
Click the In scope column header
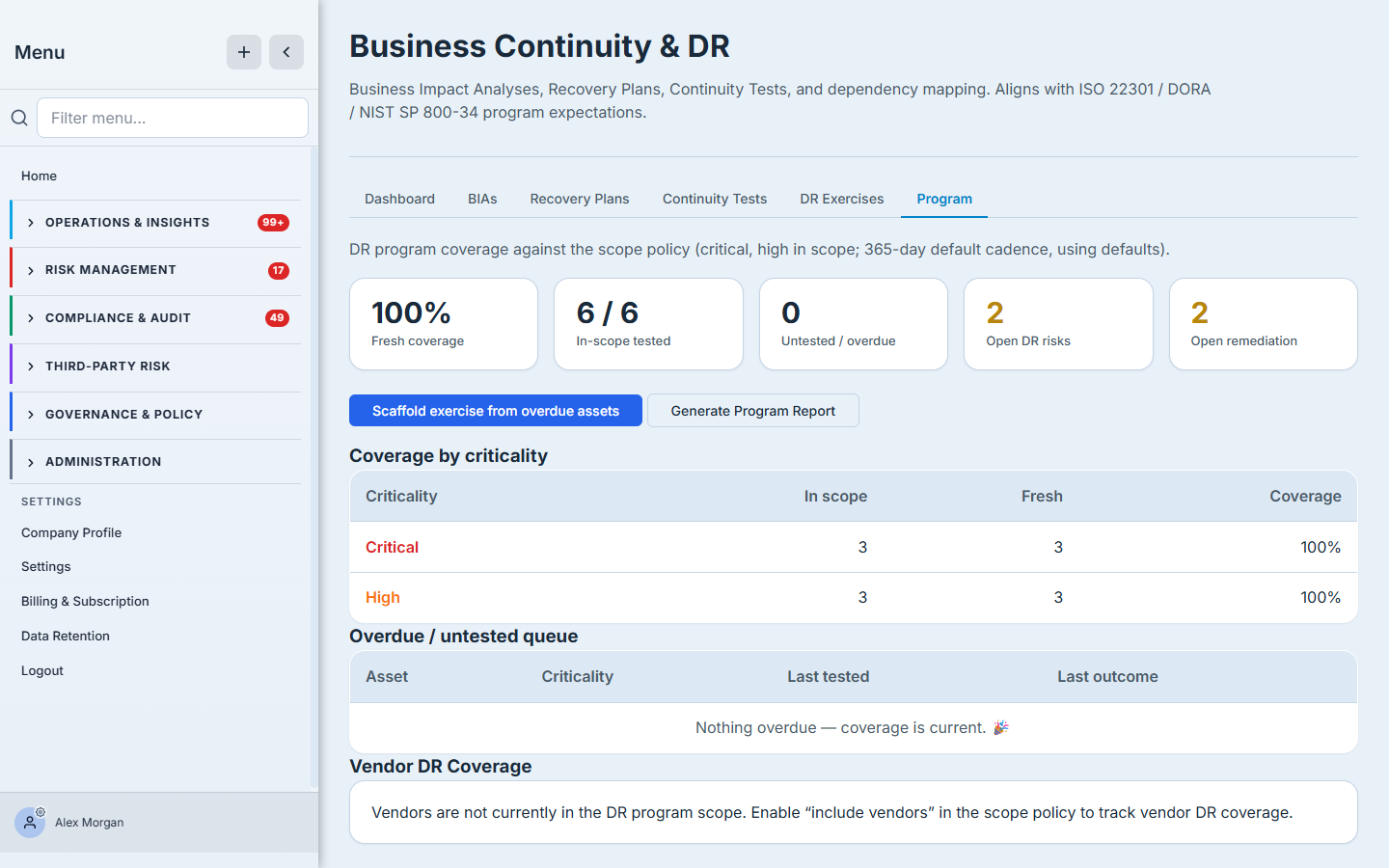835,496
